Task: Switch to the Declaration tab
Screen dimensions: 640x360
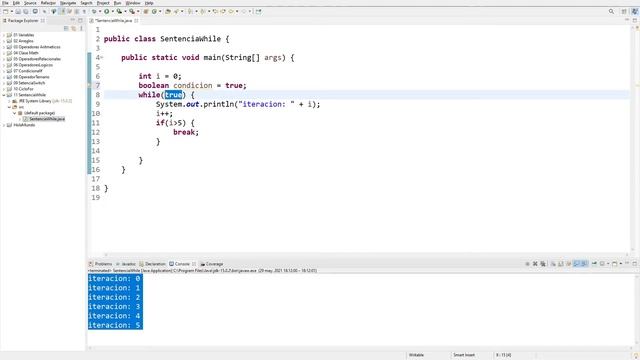Action: [152, 264]
